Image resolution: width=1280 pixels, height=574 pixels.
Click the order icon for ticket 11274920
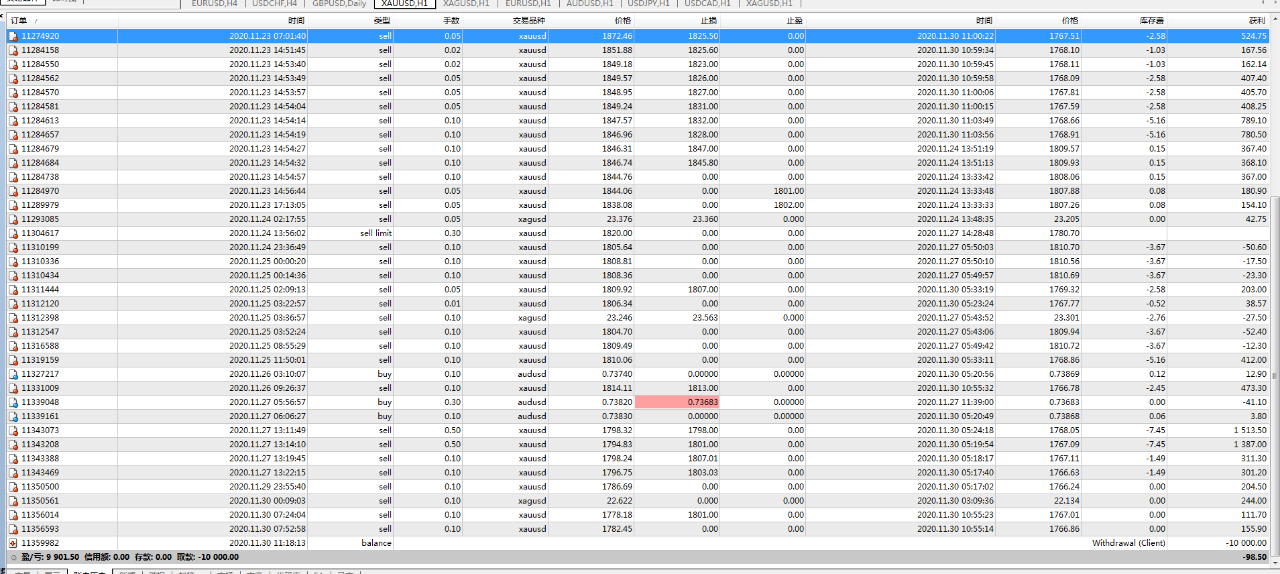[x=13, y=36]
